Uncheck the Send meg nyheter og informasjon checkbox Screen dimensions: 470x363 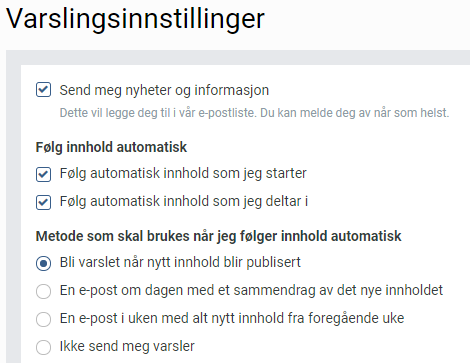(43, 90)
